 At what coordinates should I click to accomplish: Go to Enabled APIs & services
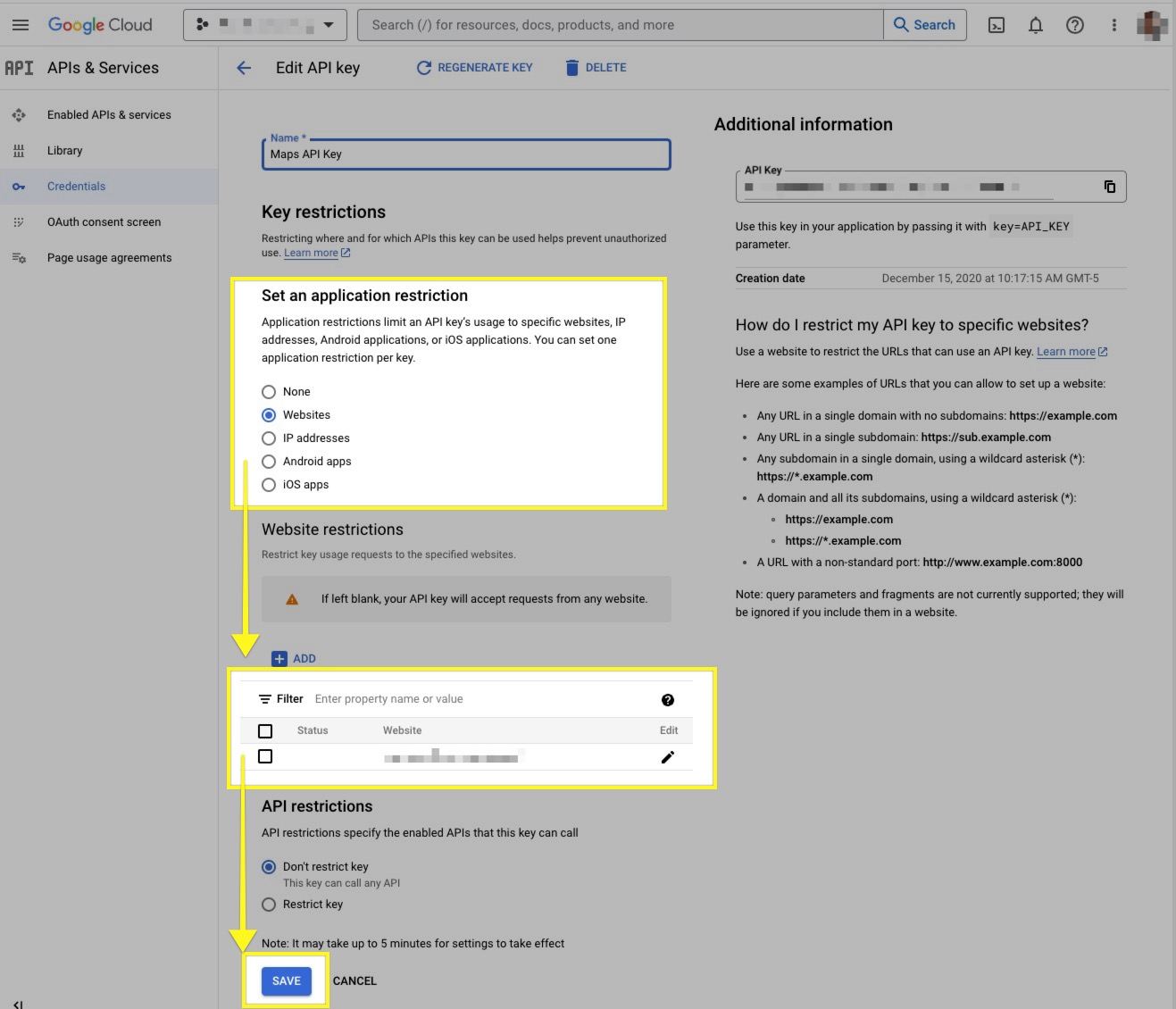109,115
